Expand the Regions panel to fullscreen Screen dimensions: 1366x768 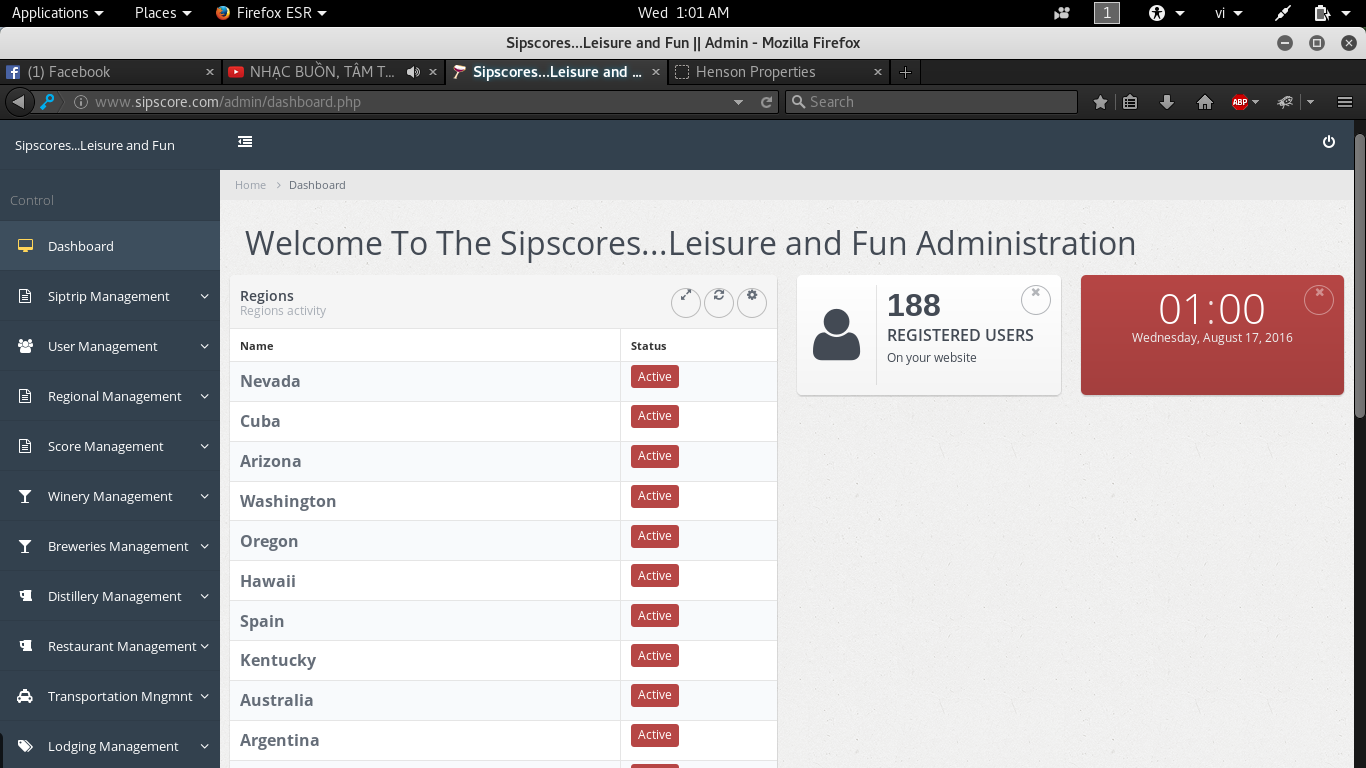pos(686,302)
